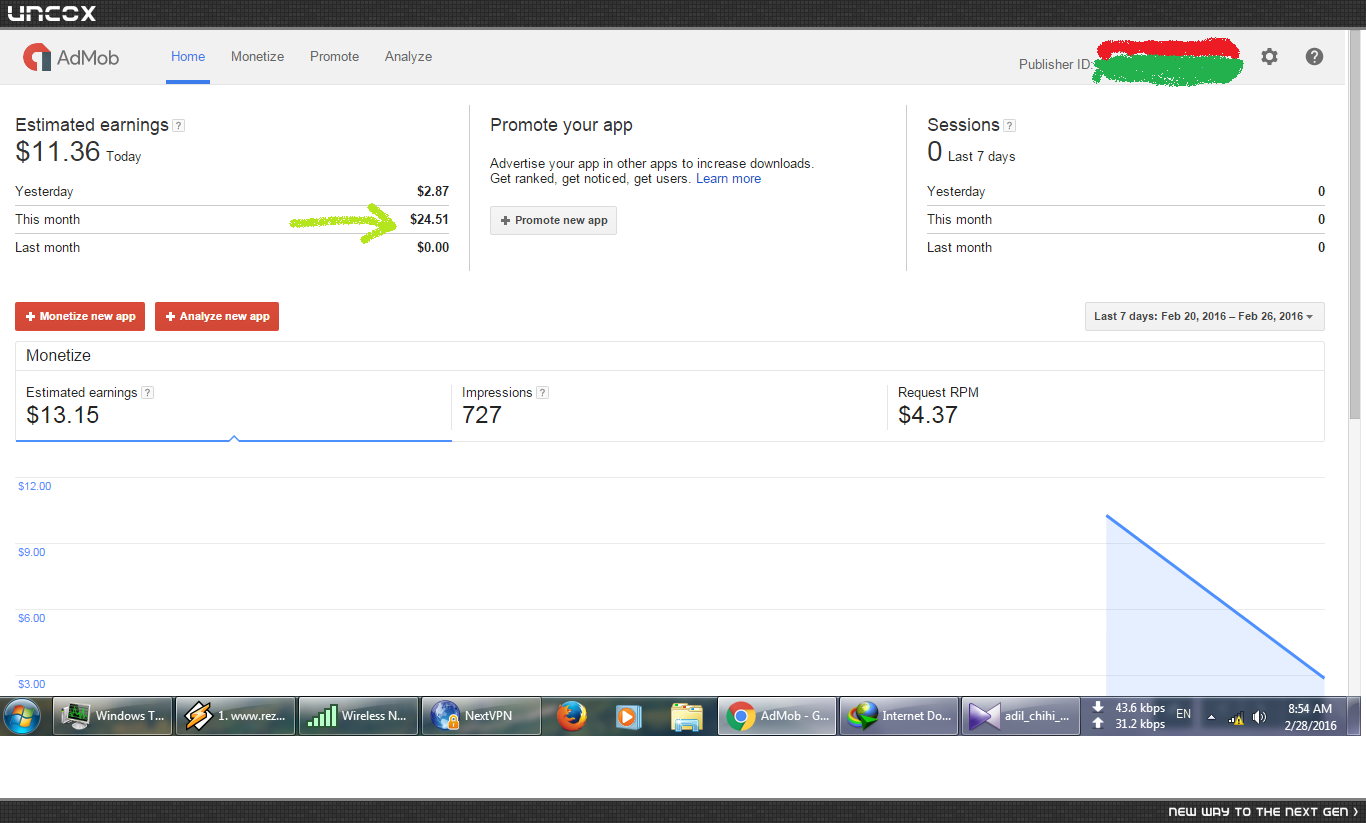Image resolution: width=1366 pixels, height=823 pixels.
Task: Open the Analyze tab
Action: pos(408,57)
